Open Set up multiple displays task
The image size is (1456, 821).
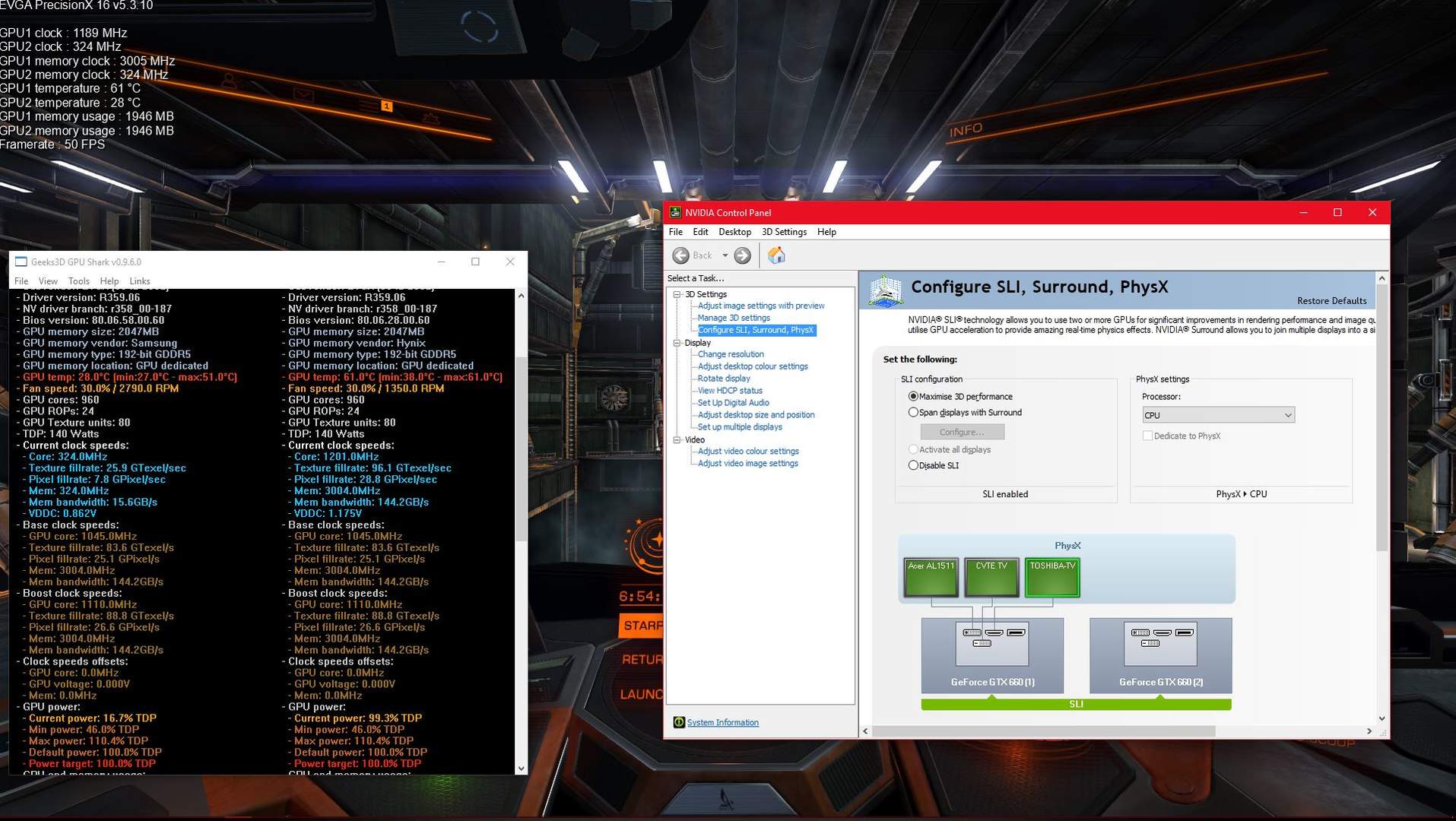point(740,427)
